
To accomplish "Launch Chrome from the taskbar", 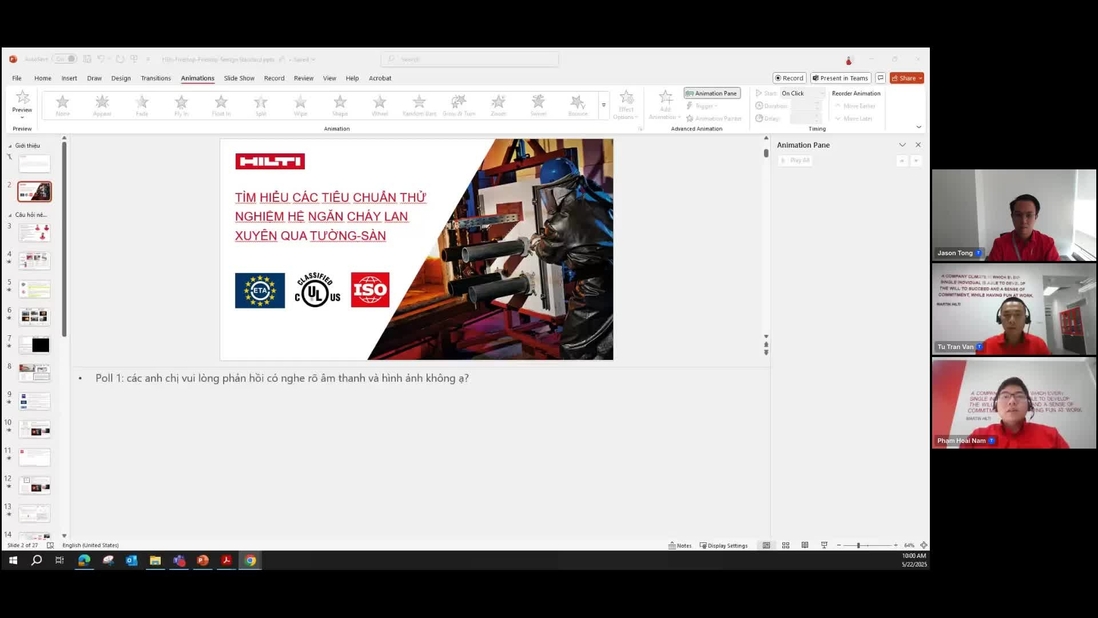I will pyautogui.click(x=250, y=560).
